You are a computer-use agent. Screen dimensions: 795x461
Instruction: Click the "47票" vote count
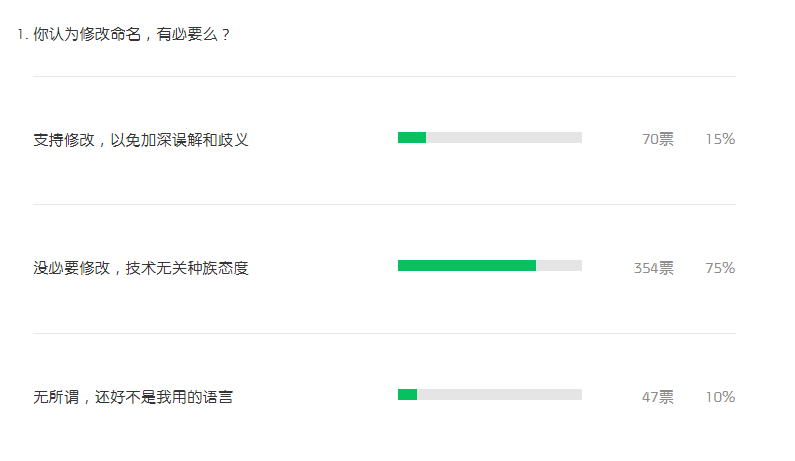tap(658, 397)
